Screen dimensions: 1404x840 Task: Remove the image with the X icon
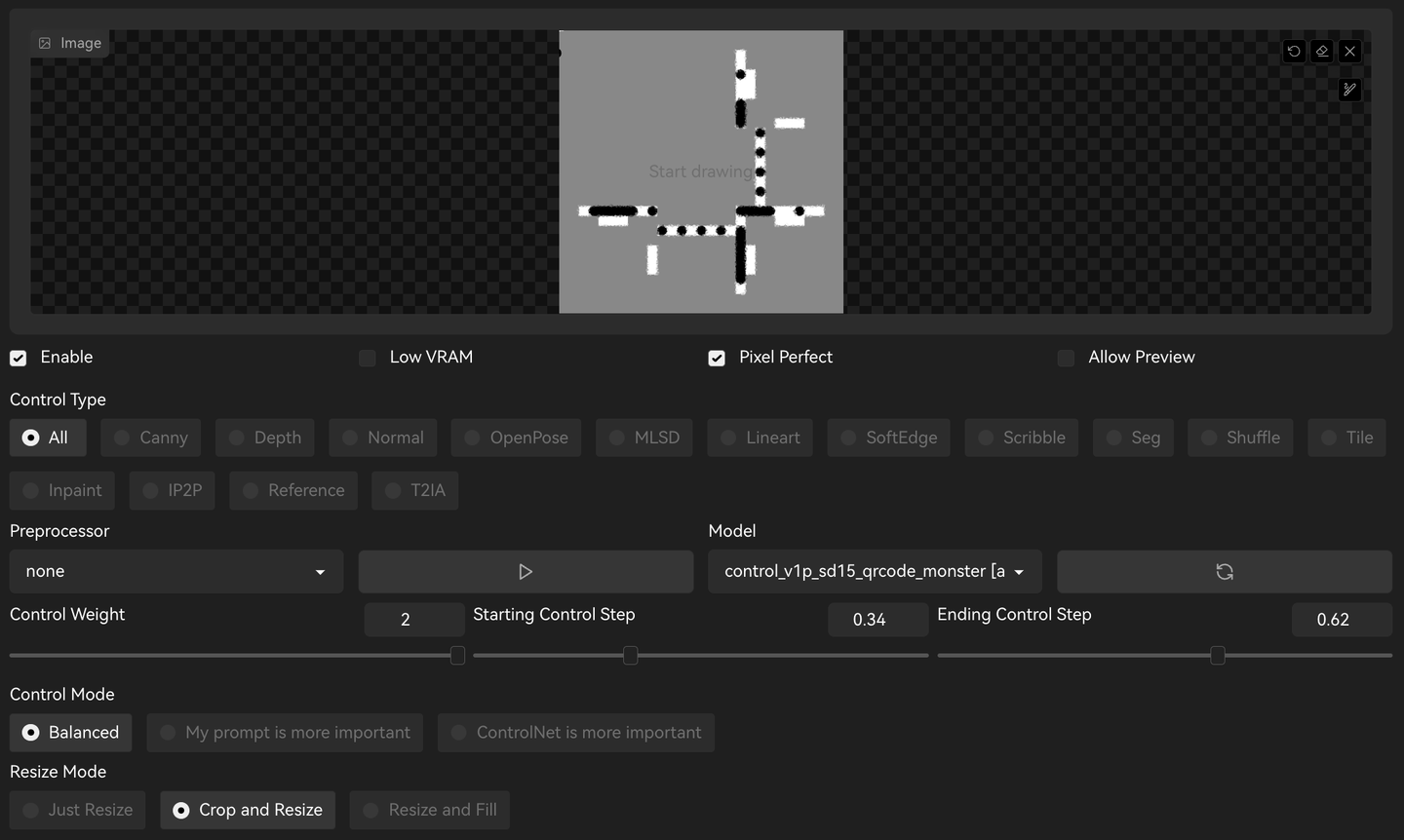point(1349,51)
